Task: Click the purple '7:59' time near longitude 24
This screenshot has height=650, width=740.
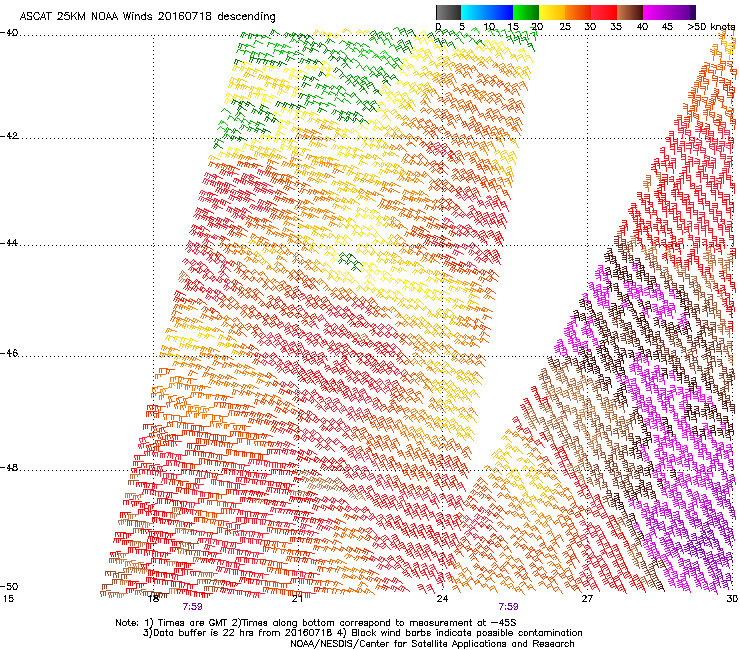Action: pyautogui.click(x=508, y=607)
